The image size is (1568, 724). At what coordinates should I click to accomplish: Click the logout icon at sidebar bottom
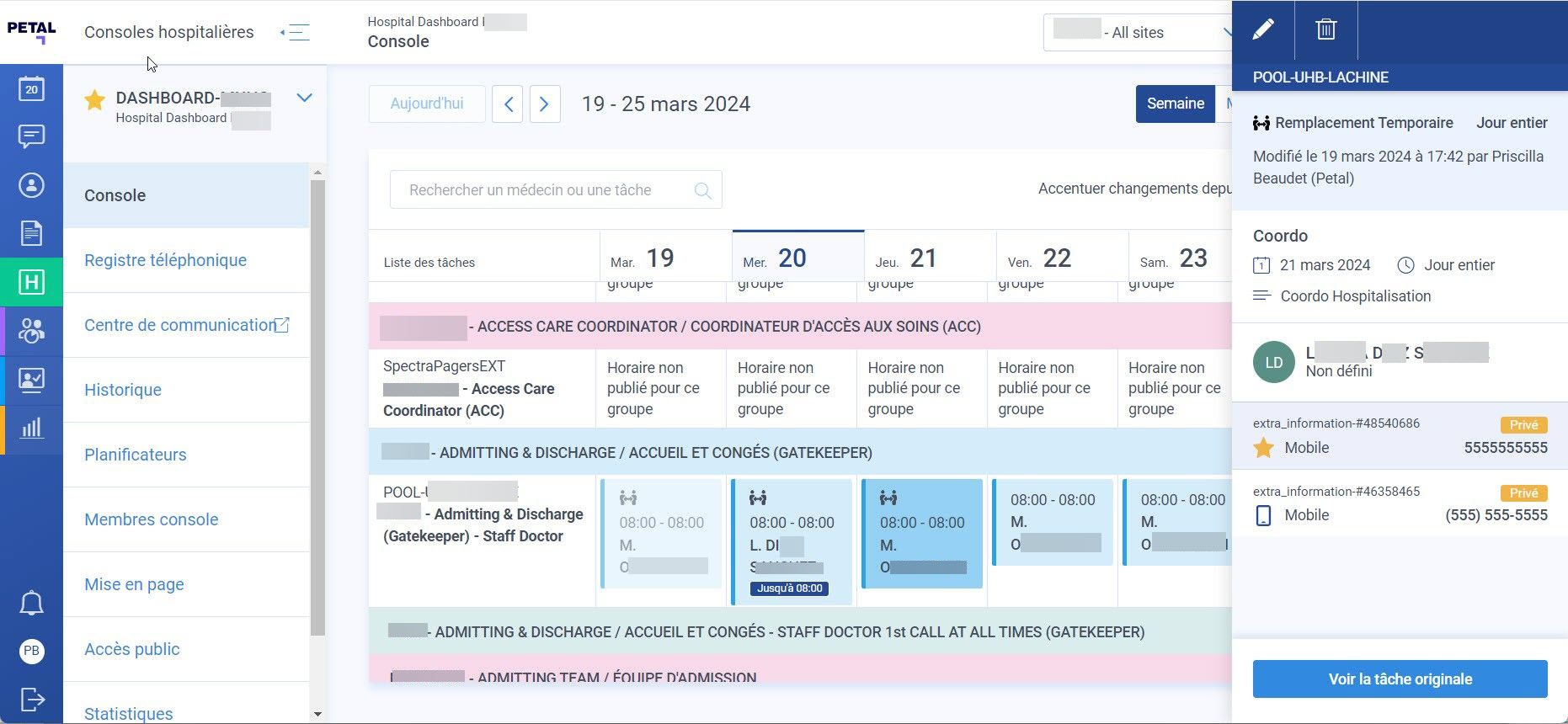coord(31,700)
